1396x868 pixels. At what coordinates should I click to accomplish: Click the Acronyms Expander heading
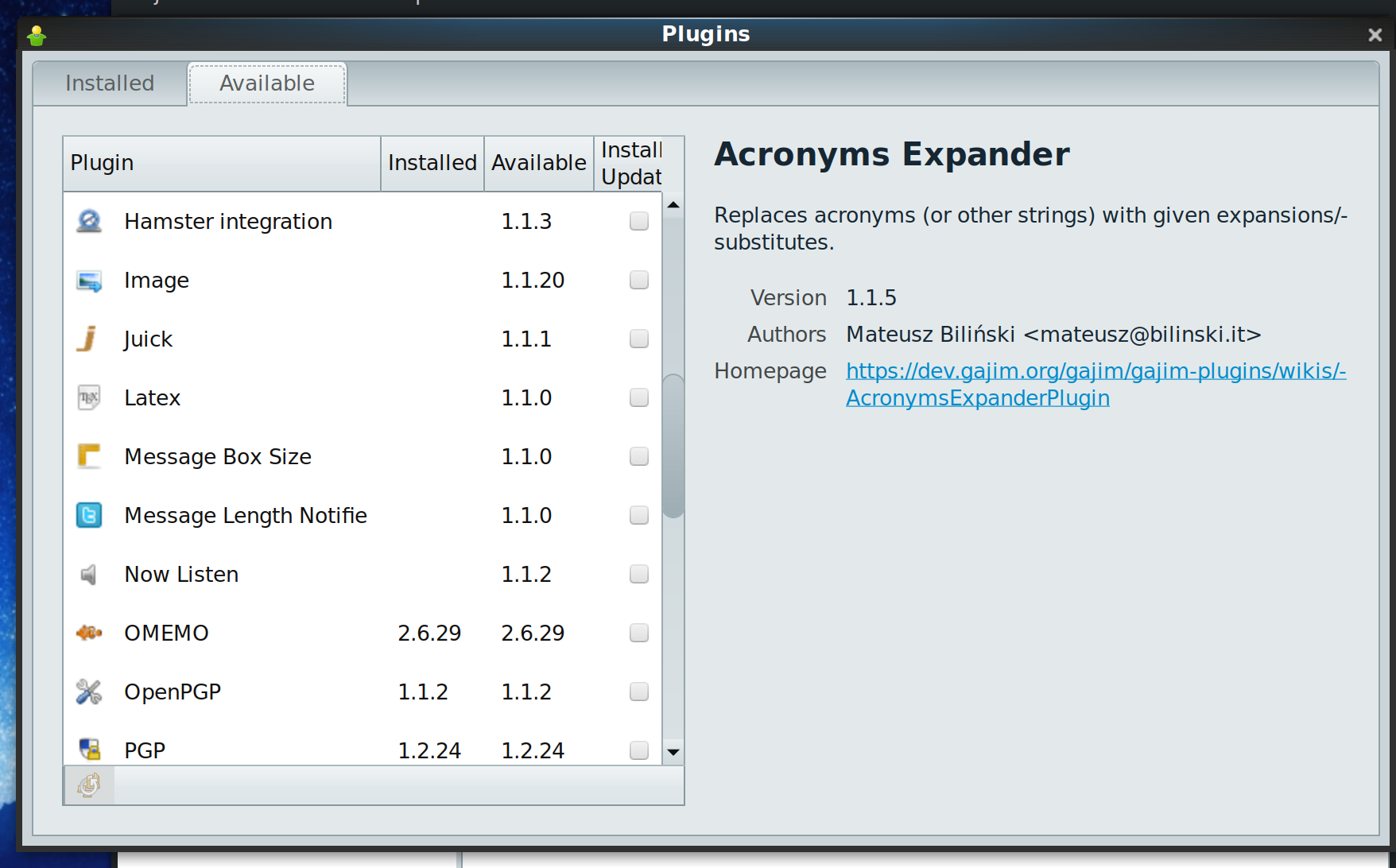click(x=892, y=154)
